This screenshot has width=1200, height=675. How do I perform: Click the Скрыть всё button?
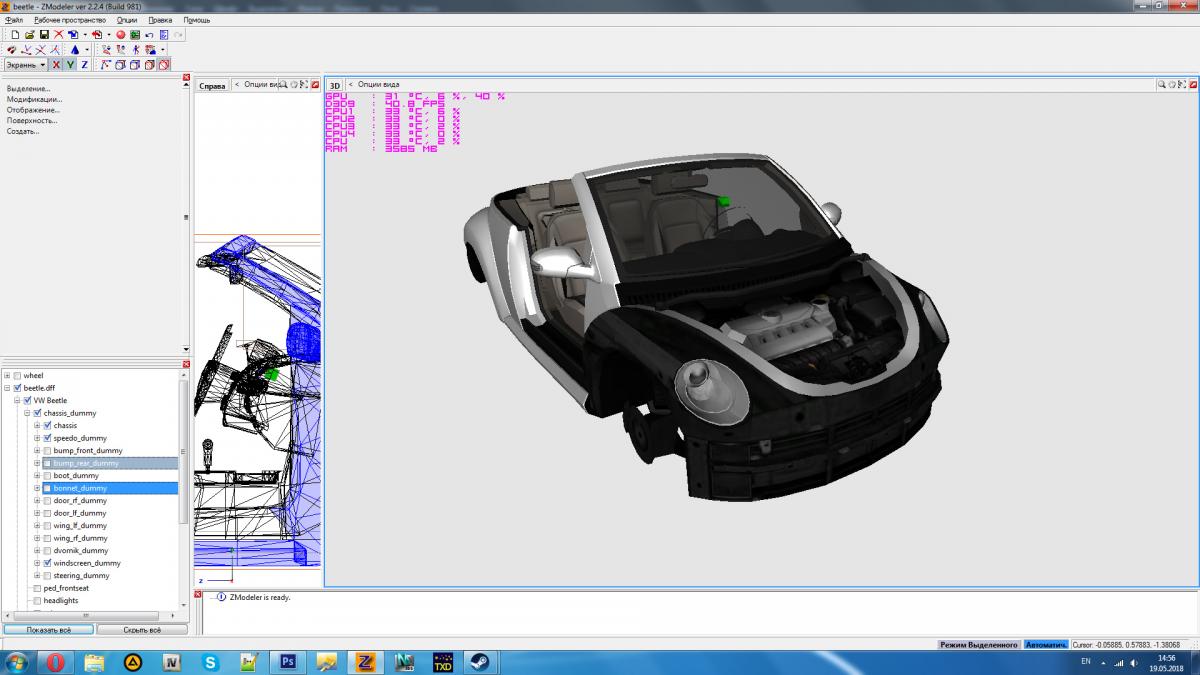(141, 630)
